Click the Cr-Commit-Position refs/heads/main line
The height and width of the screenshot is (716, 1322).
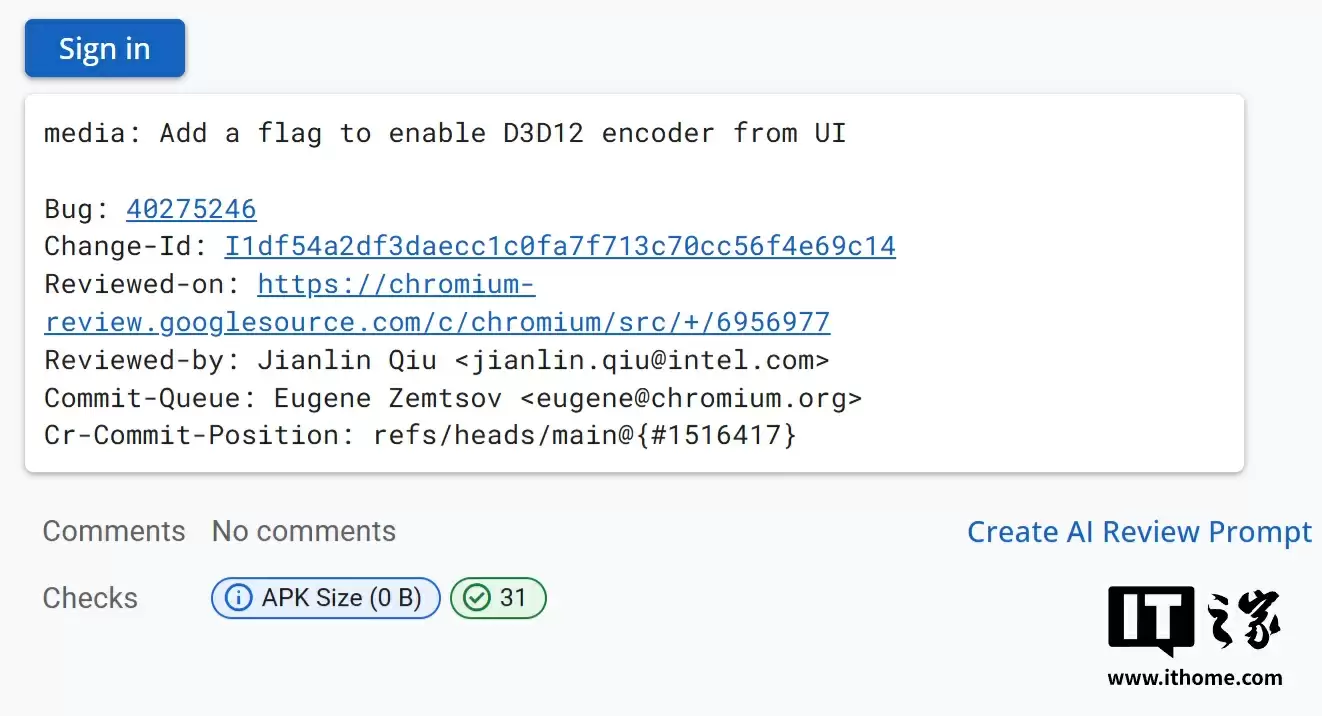click(420, 435)
